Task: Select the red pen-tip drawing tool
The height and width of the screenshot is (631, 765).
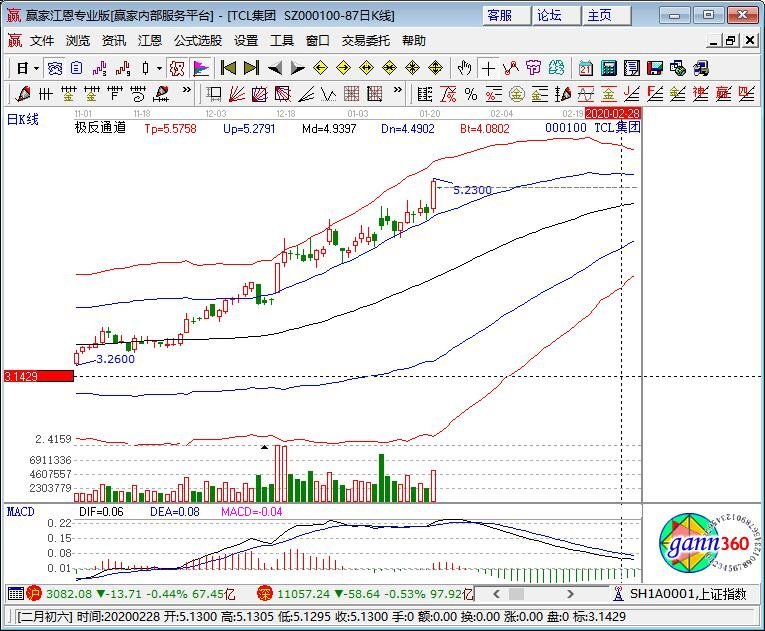Action: [22, 94]
